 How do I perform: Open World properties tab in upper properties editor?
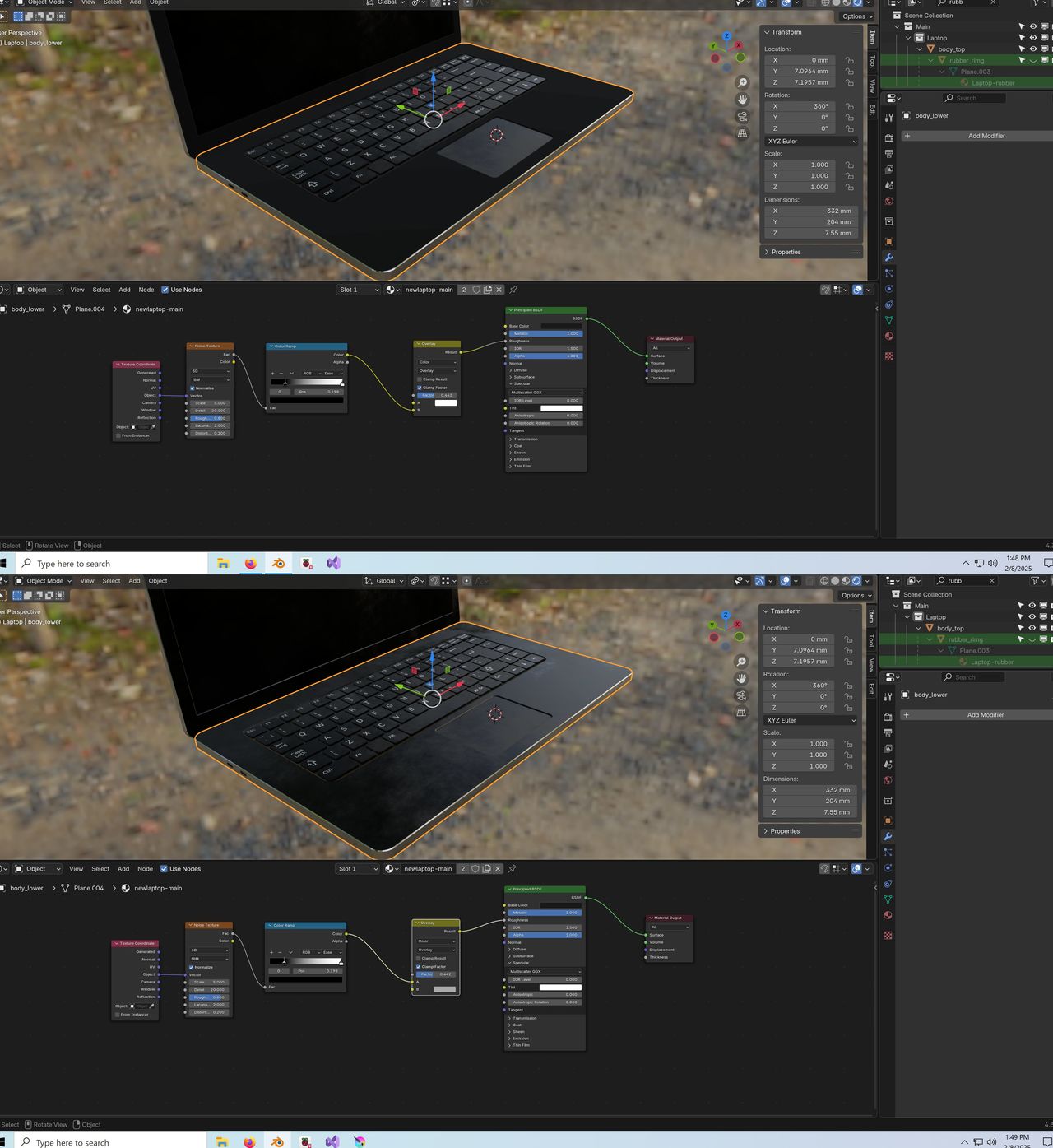click(x=888, y=202)
